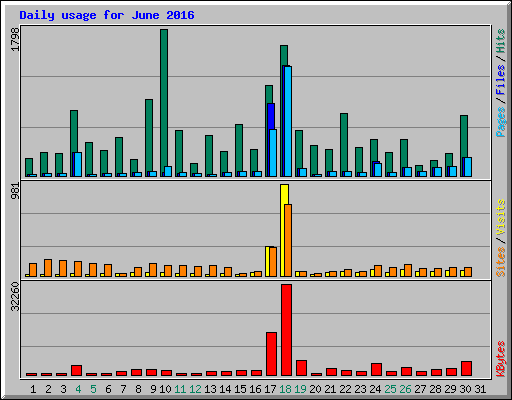Screen dimensions: 512x400
Task: Click the red KBytes bar on day 30
Action: [466, 368]
